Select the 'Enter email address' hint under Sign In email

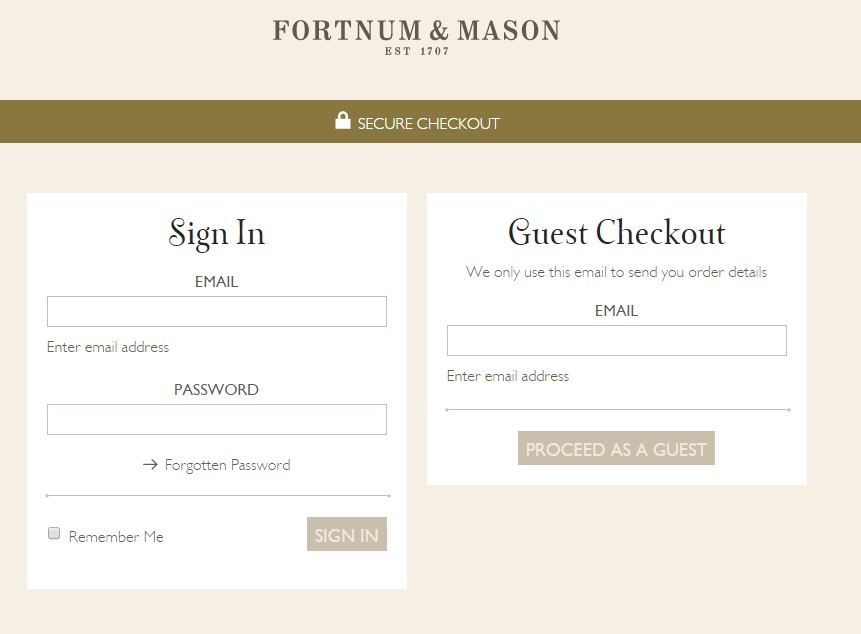[108, 347]
